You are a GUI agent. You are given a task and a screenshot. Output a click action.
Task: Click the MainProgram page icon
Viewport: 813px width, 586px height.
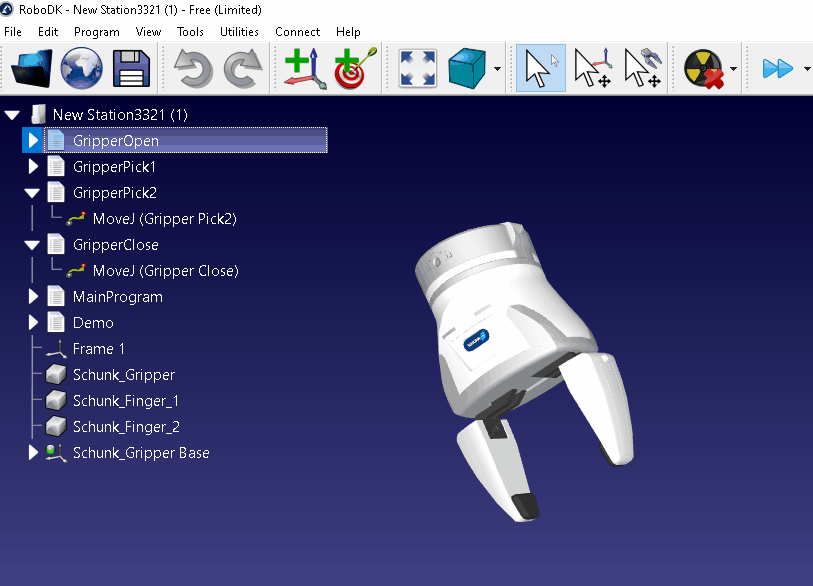[x=56, y=297]
